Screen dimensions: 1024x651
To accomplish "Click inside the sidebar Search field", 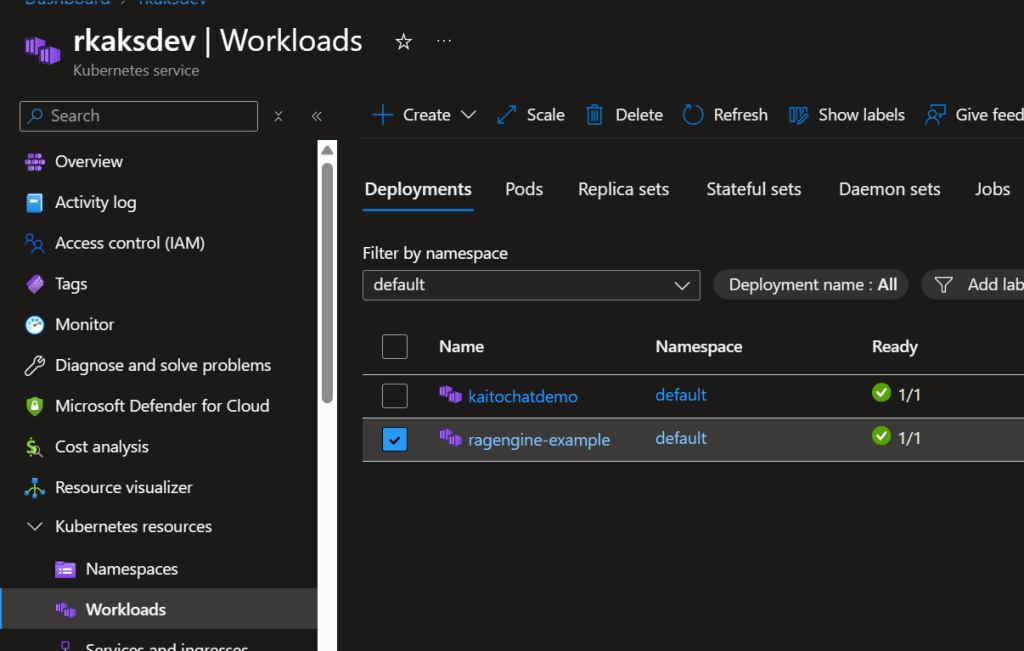I will (150, 116).
